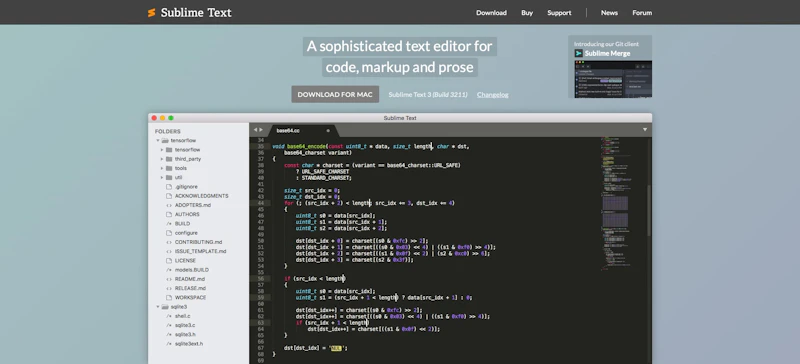Viewport: 800px width, 364px height.
Task: Select .gitignore in the sidebar
Action: point(186,187)
